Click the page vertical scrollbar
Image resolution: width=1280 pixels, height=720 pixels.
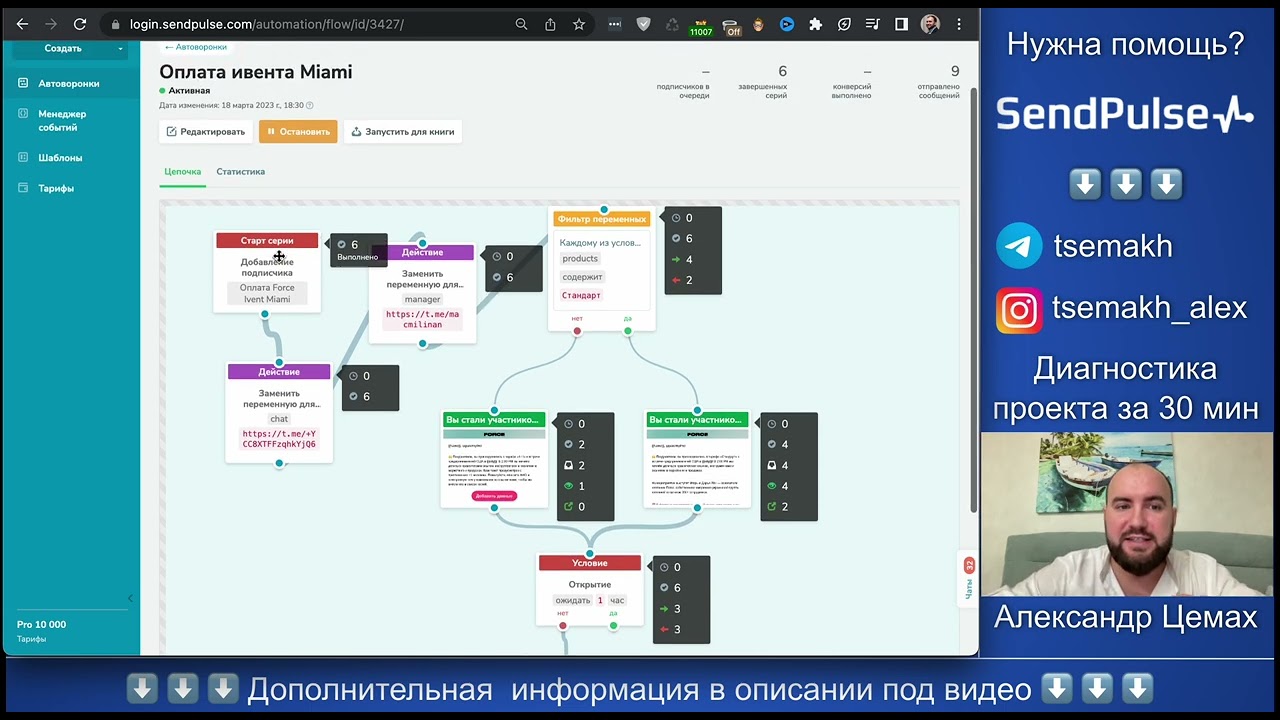point(973,300)
